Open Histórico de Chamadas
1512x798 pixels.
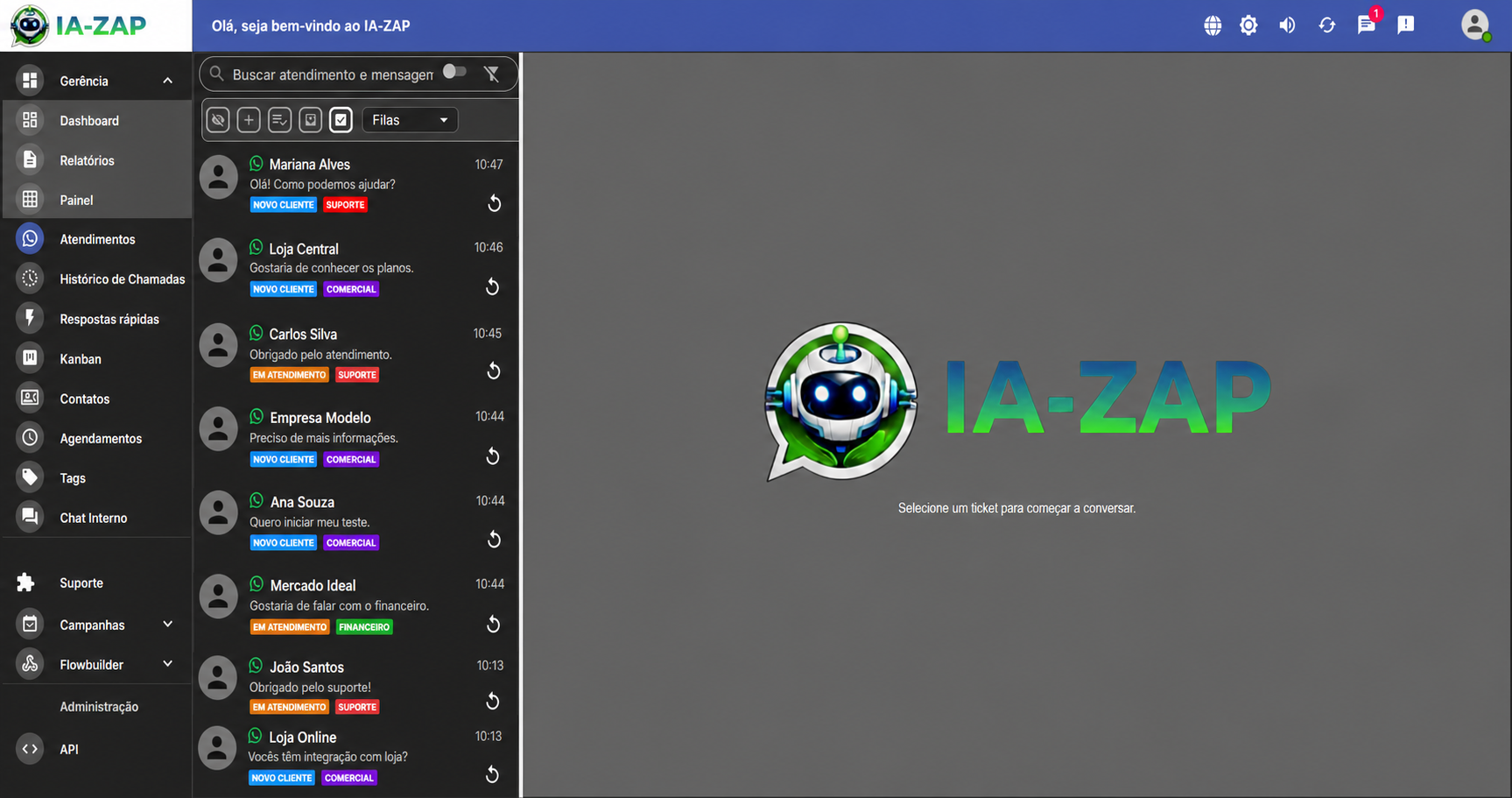[97, 279]
